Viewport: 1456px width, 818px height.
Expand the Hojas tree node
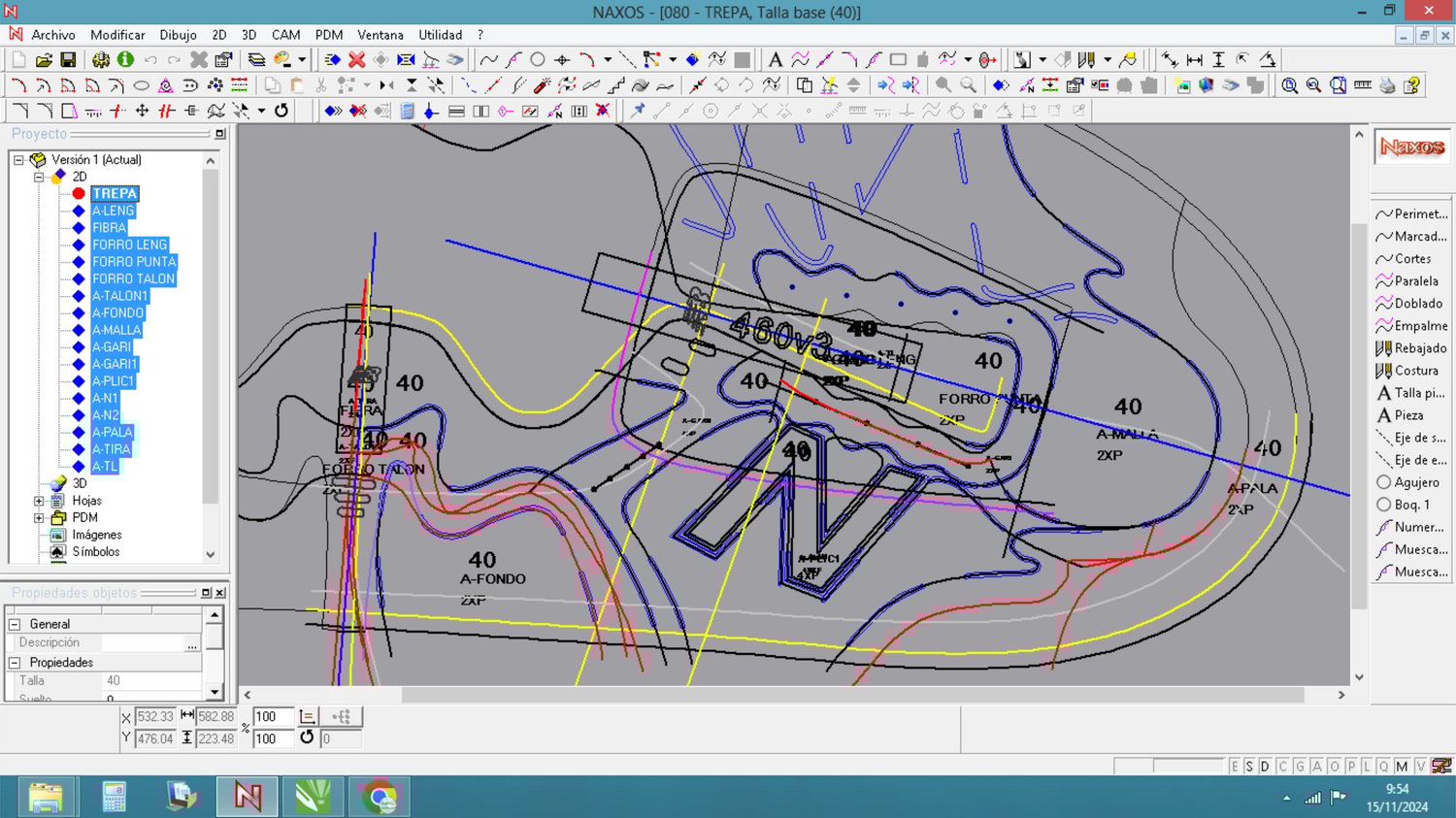pyautogui.click(x=39, y=501)
